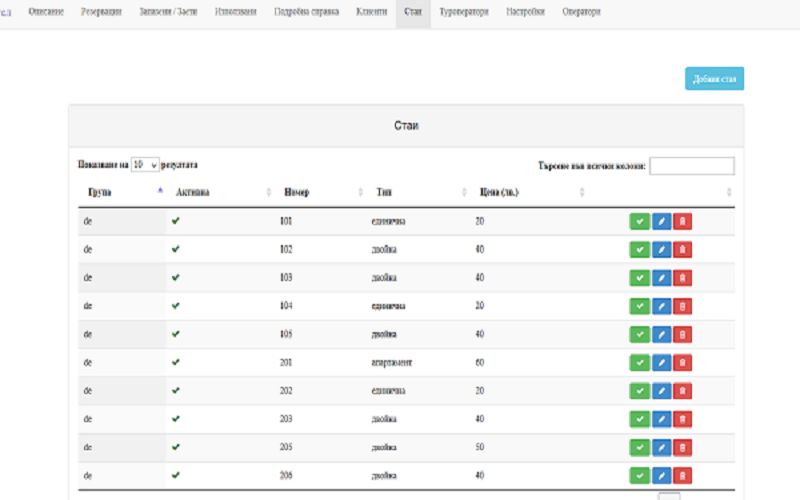
Task: Edit room 203 using the pencil icon
Action: (x=661, y=419)
